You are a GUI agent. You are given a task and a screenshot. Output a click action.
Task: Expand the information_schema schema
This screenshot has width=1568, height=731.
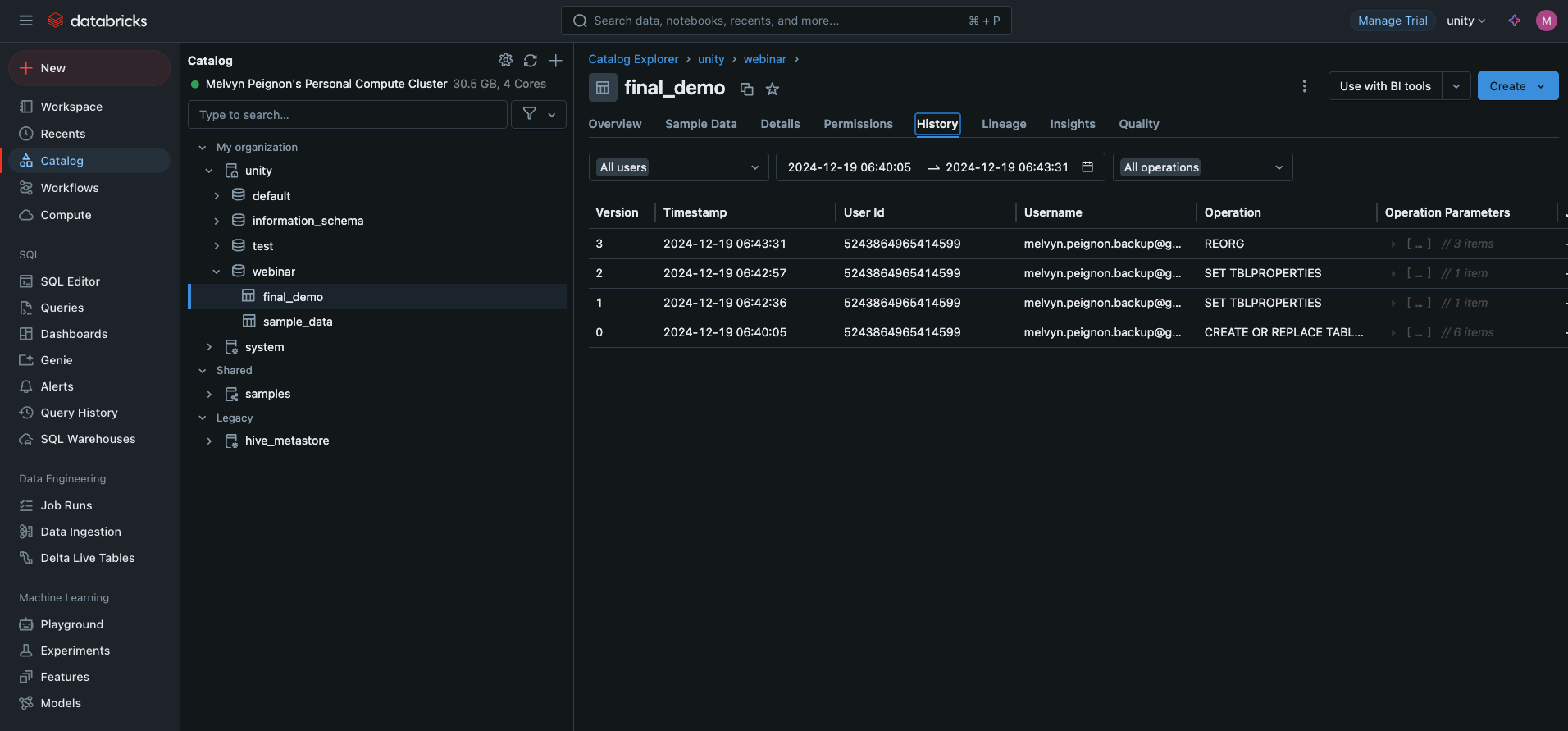pos(217,221)
